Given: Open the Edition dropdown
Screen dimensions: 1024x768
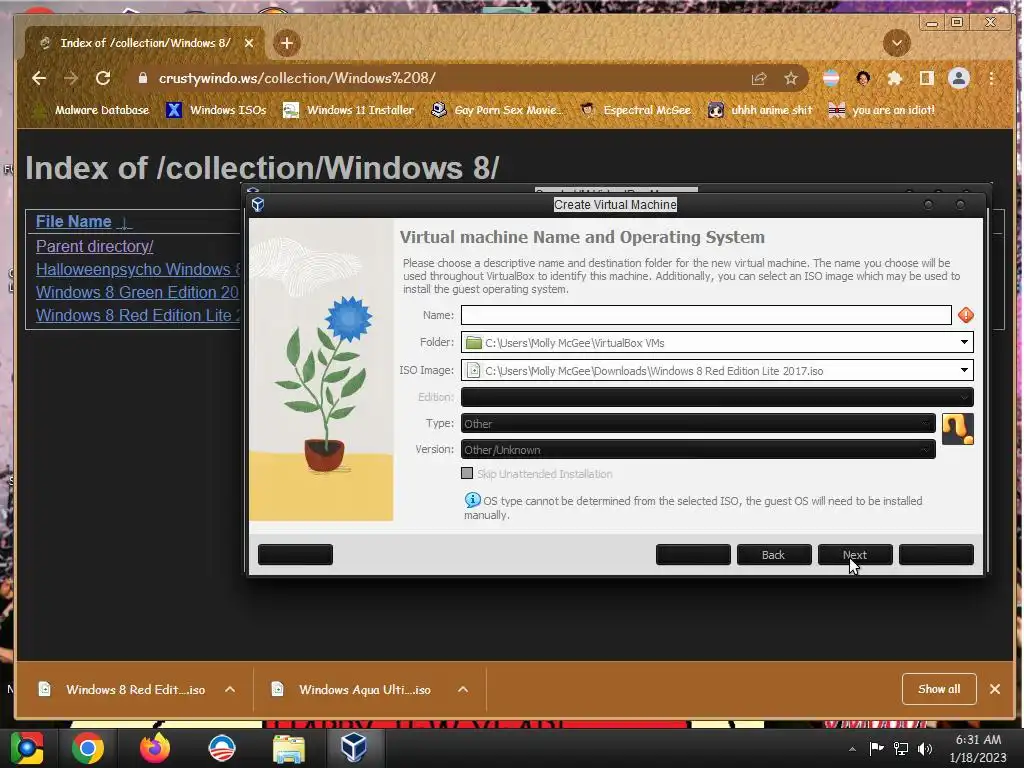Looking at the screenshot, I should click(717, 396).
